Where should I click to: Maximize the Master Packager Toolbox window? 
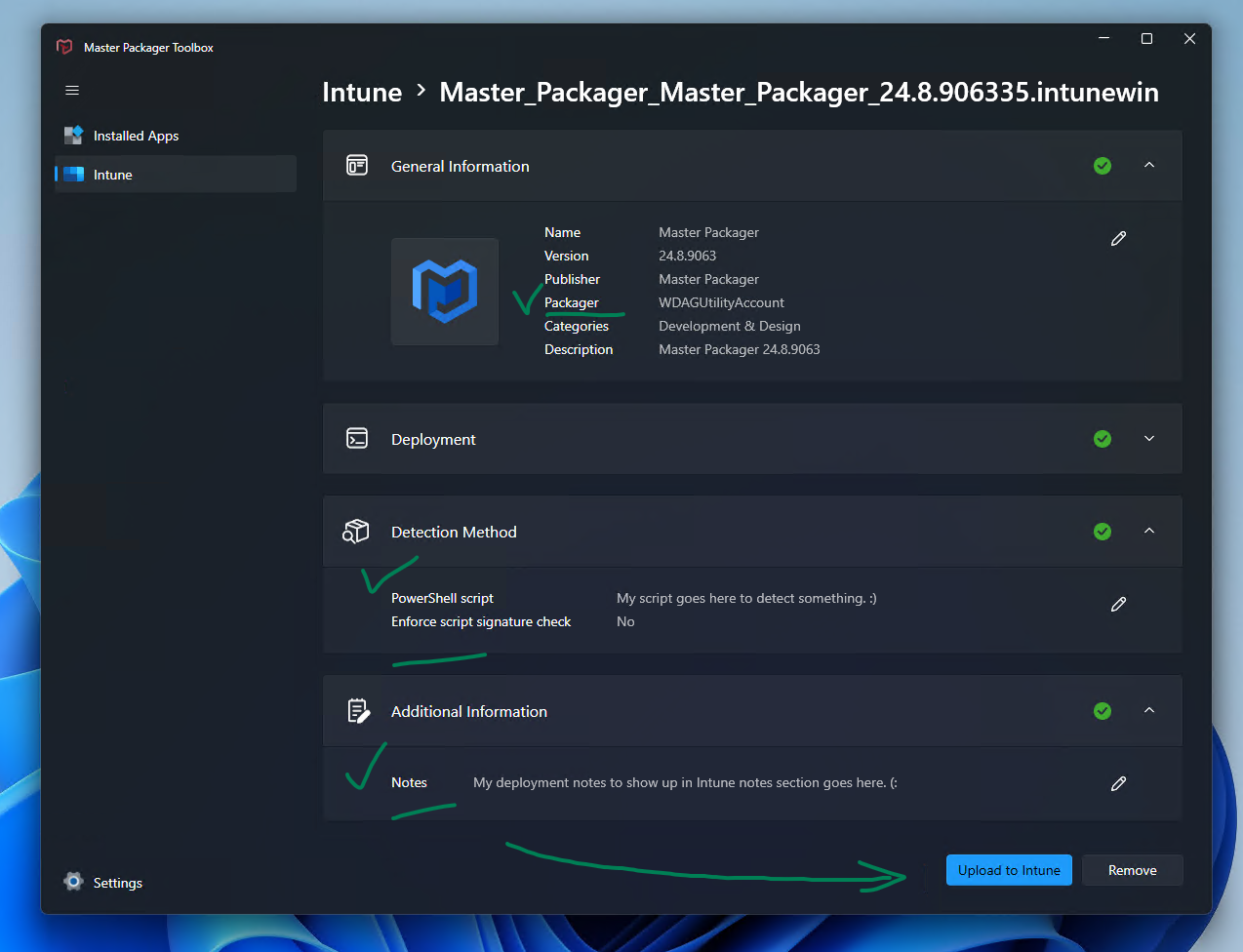[1147, 38]
